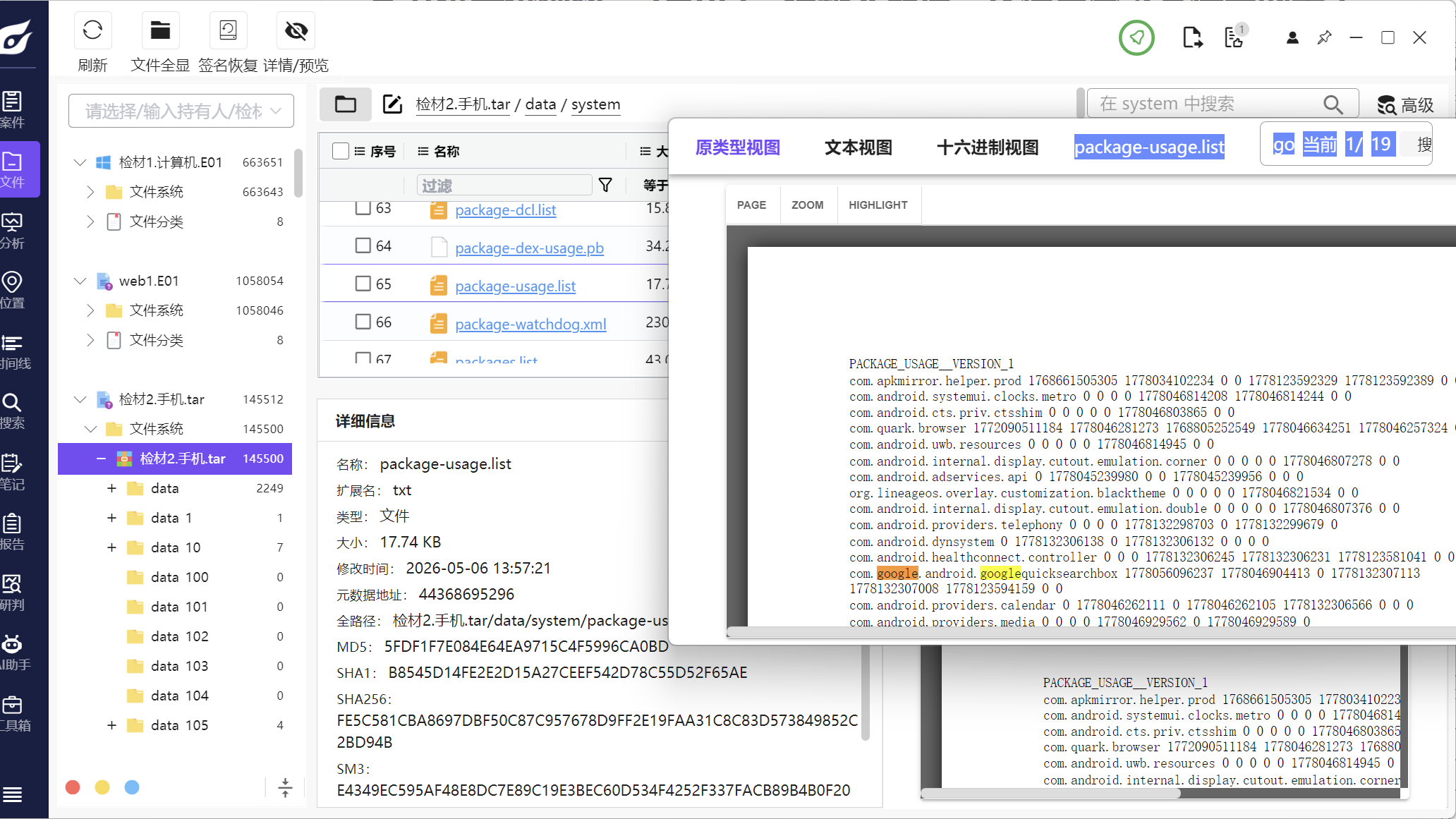Image resolution: width=1456 pixels, height=819 pixels.
Task: Select the 原类型视图 tab
Action: click(737, 147)
